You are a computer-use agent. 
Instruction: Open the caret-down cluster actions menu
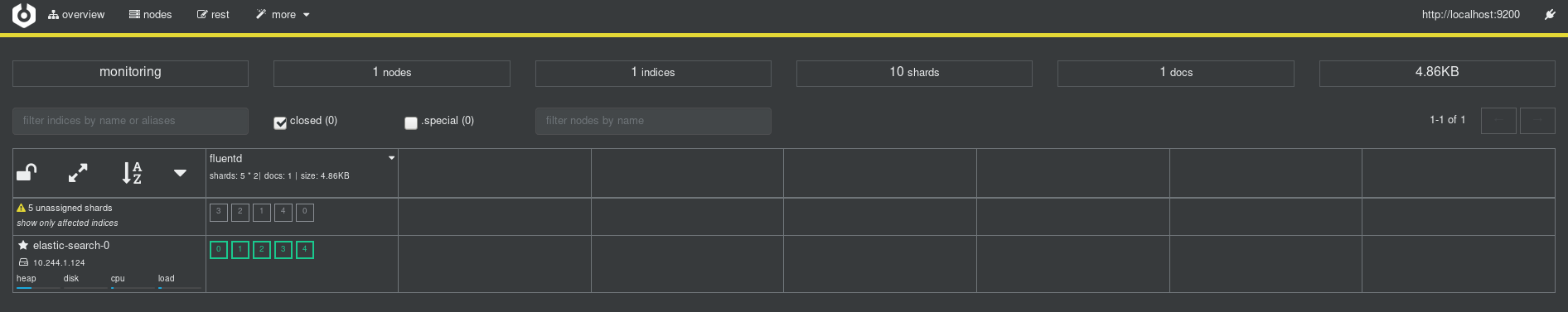[x=180, y=173]
